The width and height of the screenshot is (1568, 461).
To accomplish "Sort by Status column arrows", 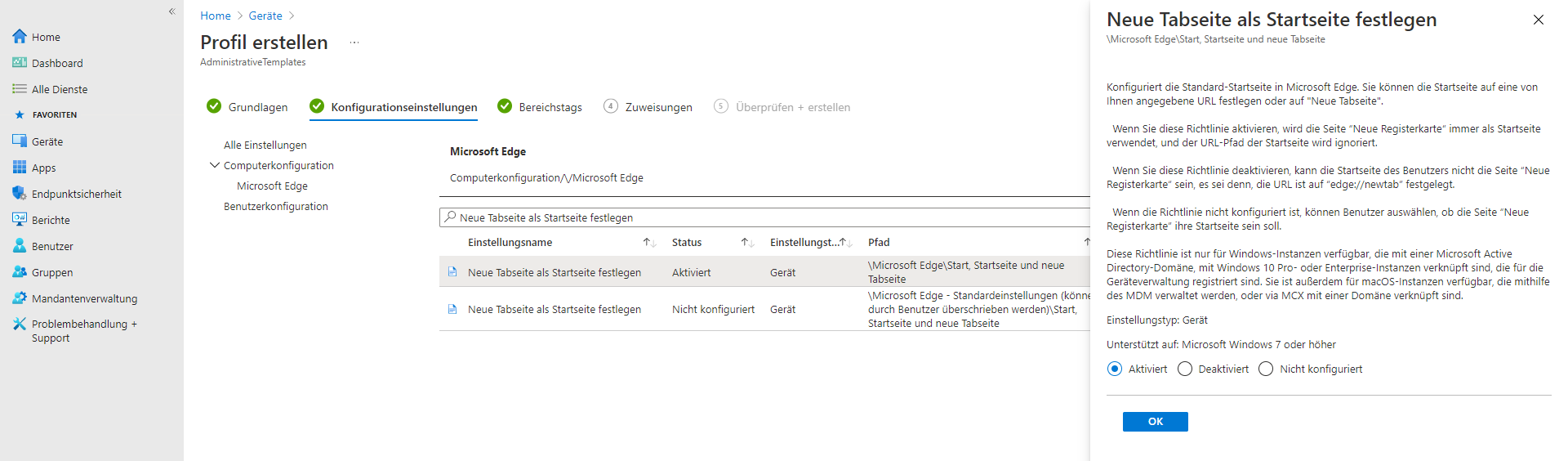I will (748, 242).
